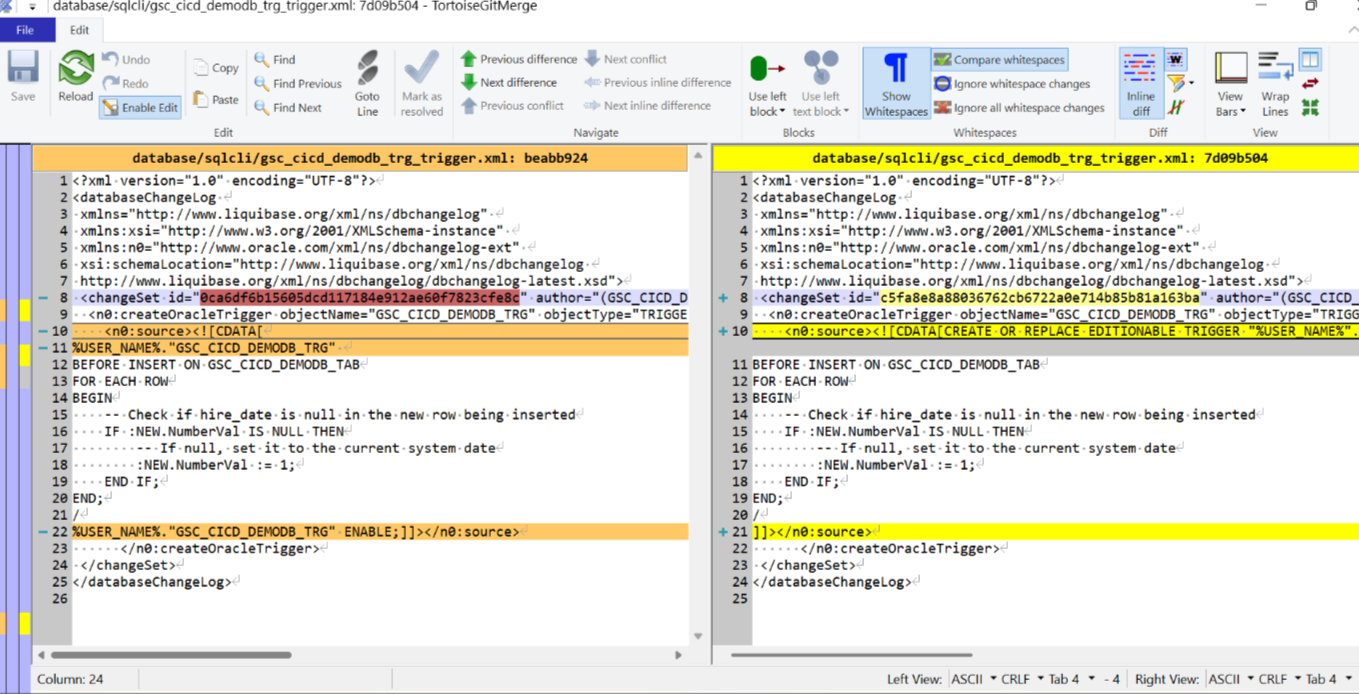This screenshot has width=1359, height=694.
Task: Mark the file as resolved
Action: pos(421,80)
